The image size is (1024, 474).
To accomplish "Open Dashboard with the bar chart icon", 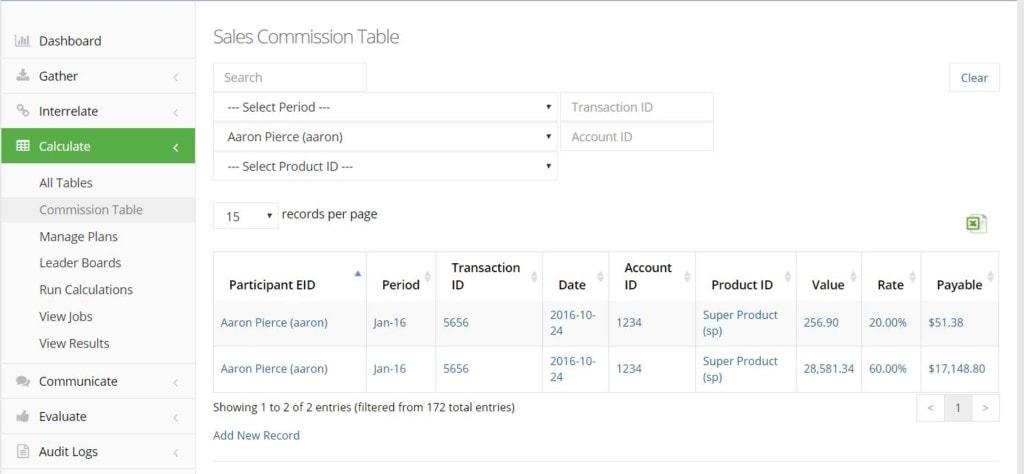I will (23, 40).
